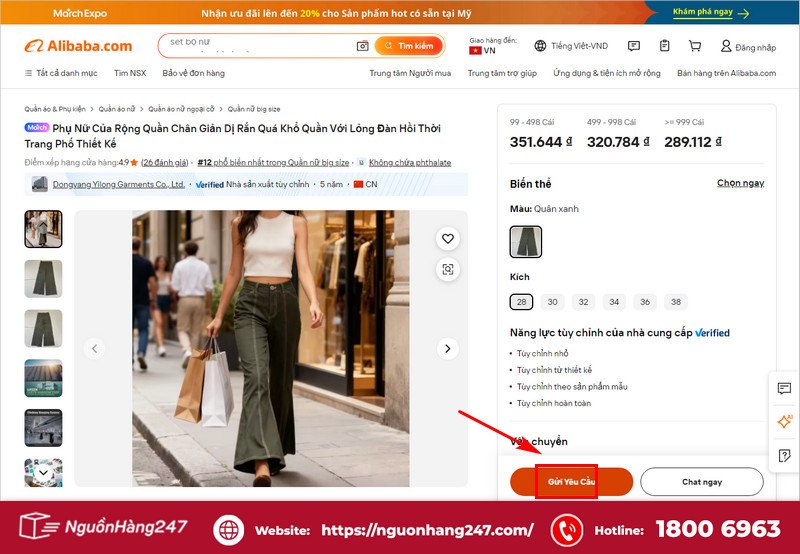Click Verified supplier badge near company name
This screenshot has height=554, width=800.
point(210,184)
